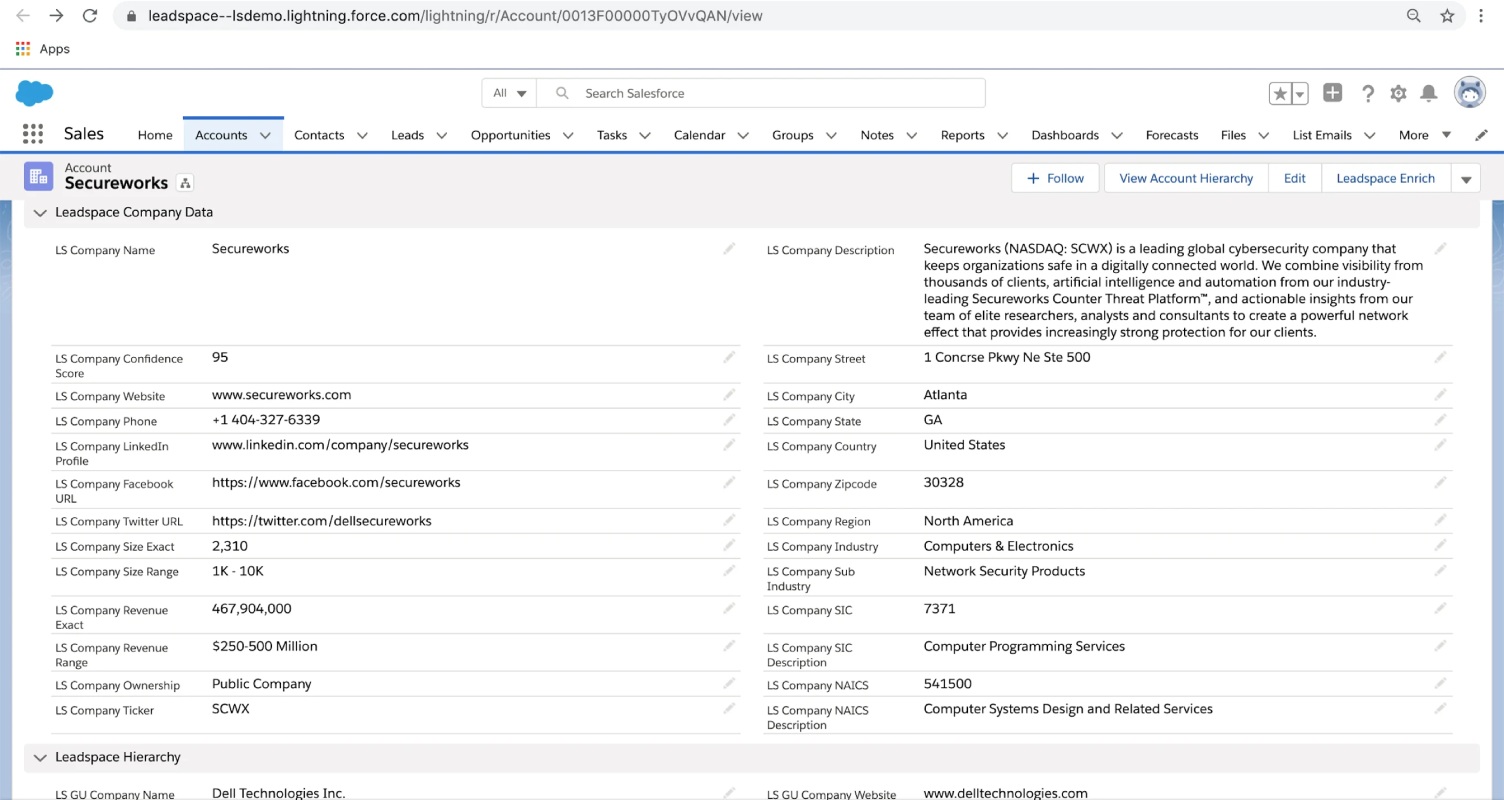Open the Chrome three-dot menu

(x=1482, y=16)
